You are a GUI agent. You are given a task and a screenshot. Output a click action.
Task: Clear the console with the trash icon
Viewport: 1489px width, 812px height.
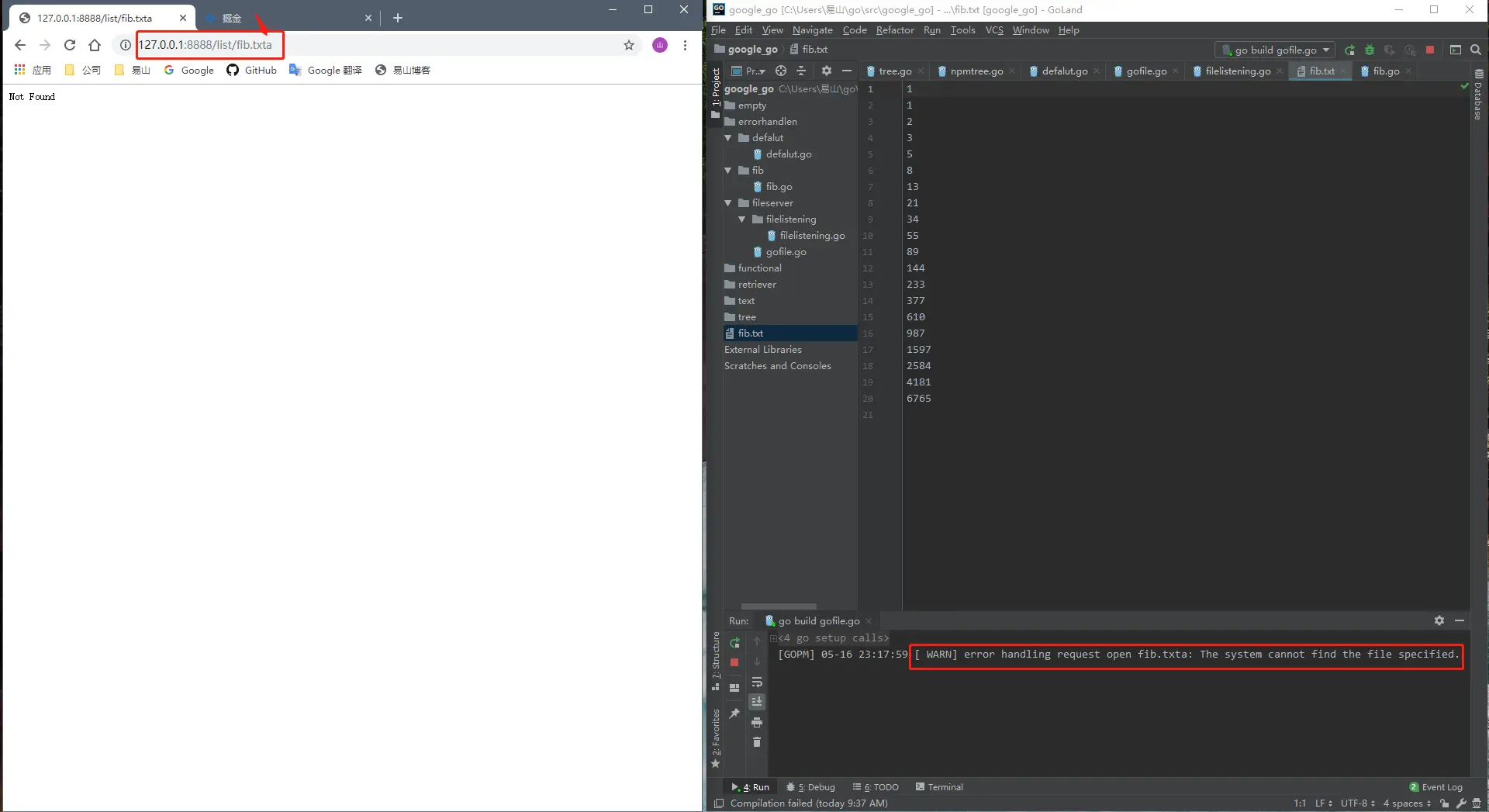757,742
